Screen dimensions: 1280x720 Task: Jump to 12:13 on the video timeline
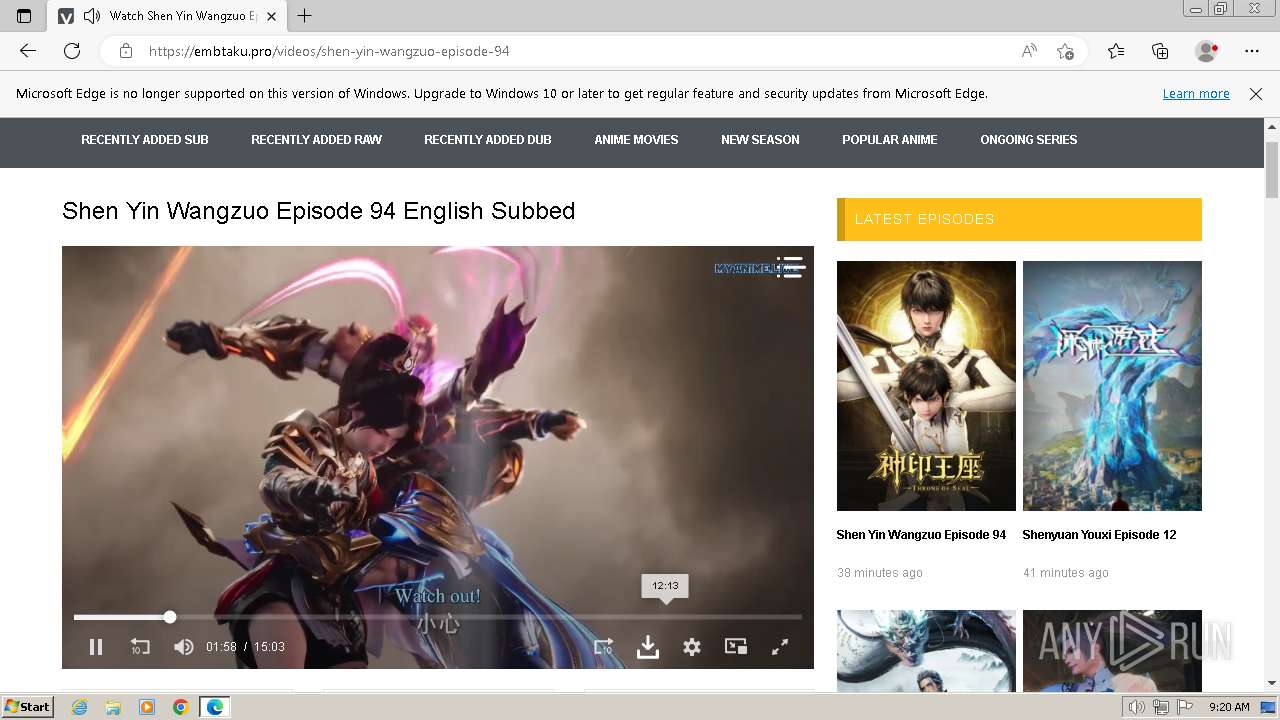tap(665, 617)
